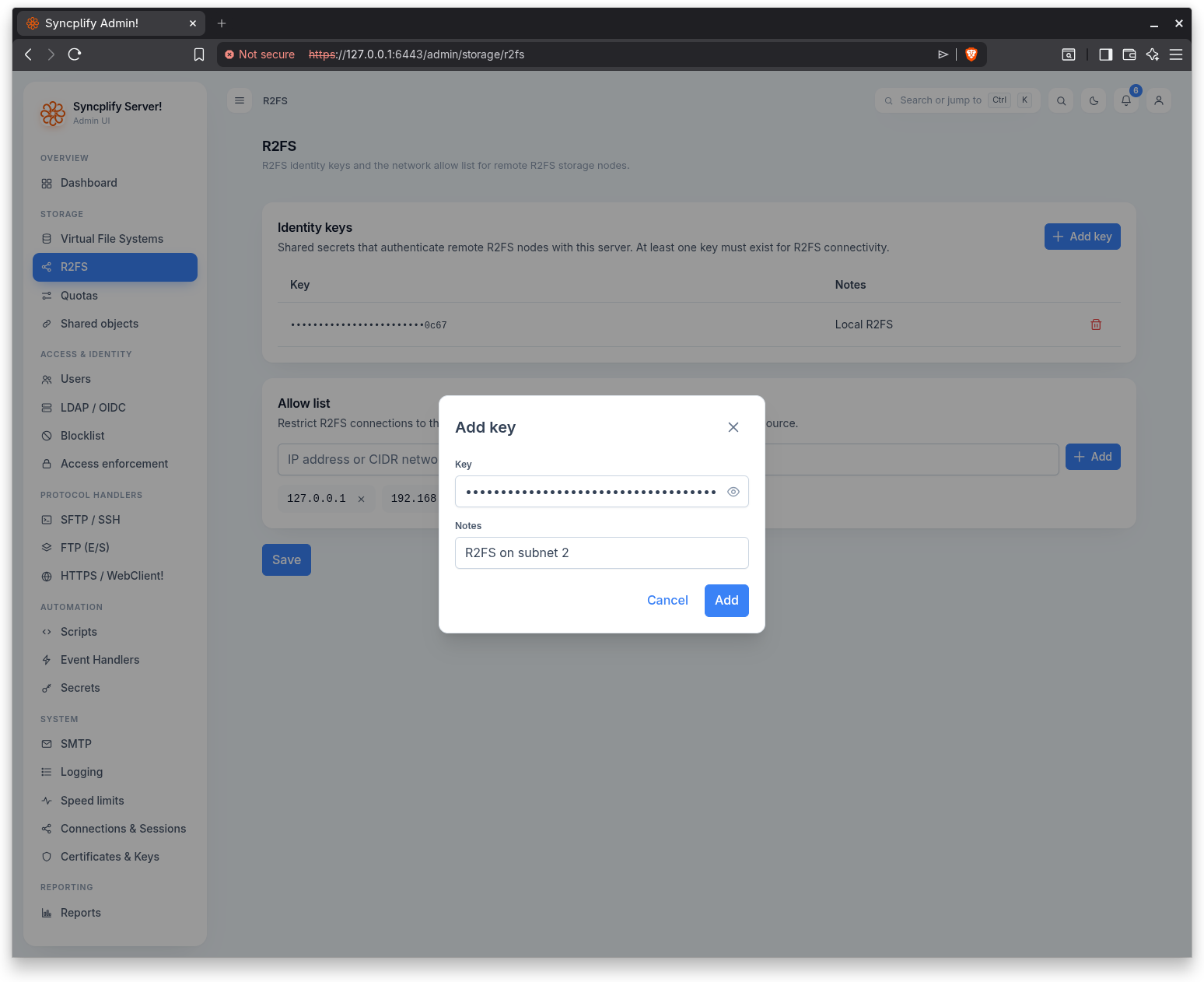Open Connections & Sessions

tap(115, 829)
